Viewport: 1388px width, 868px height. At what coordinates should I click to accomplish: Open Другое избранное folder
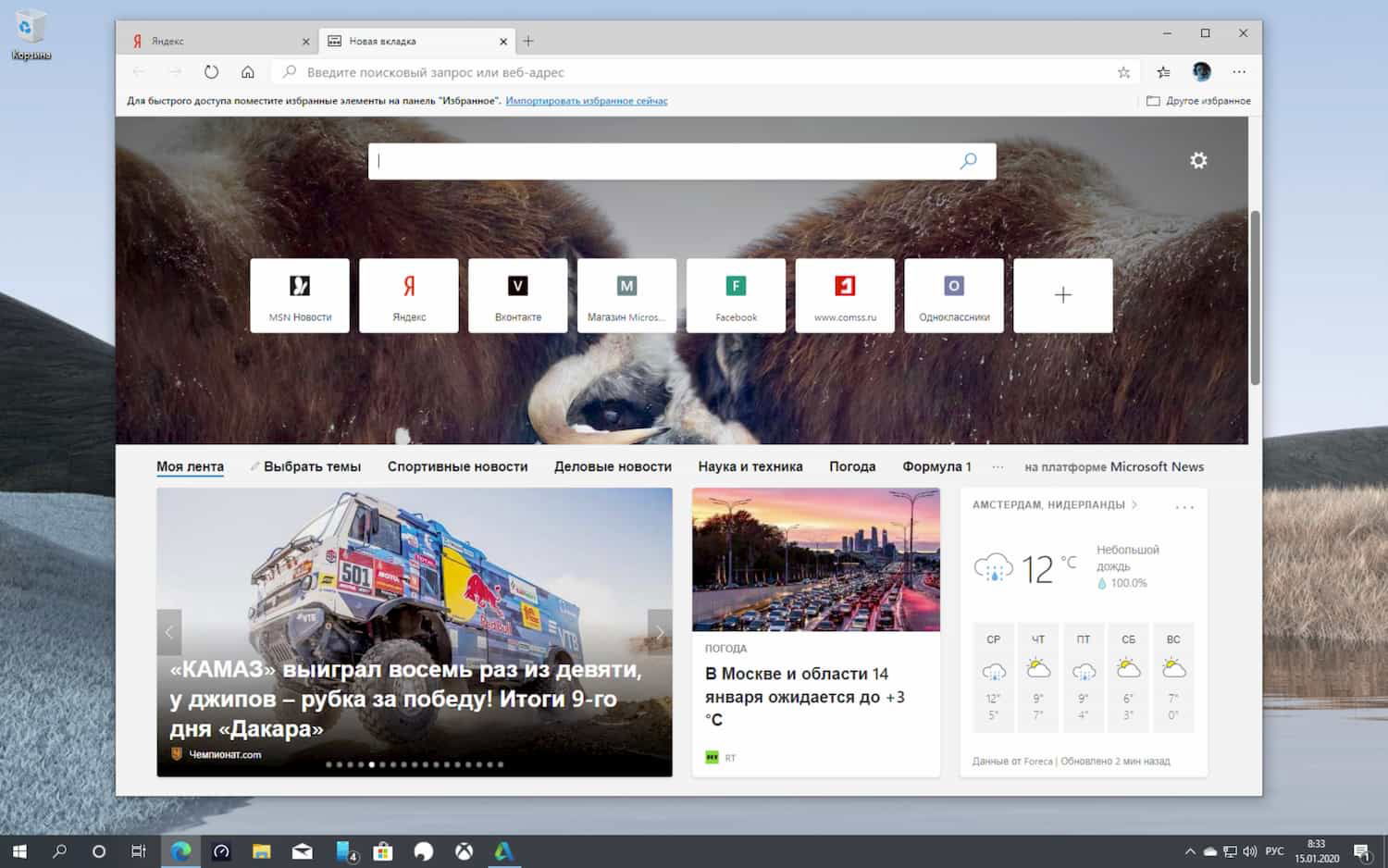[x=1200, y=100]
